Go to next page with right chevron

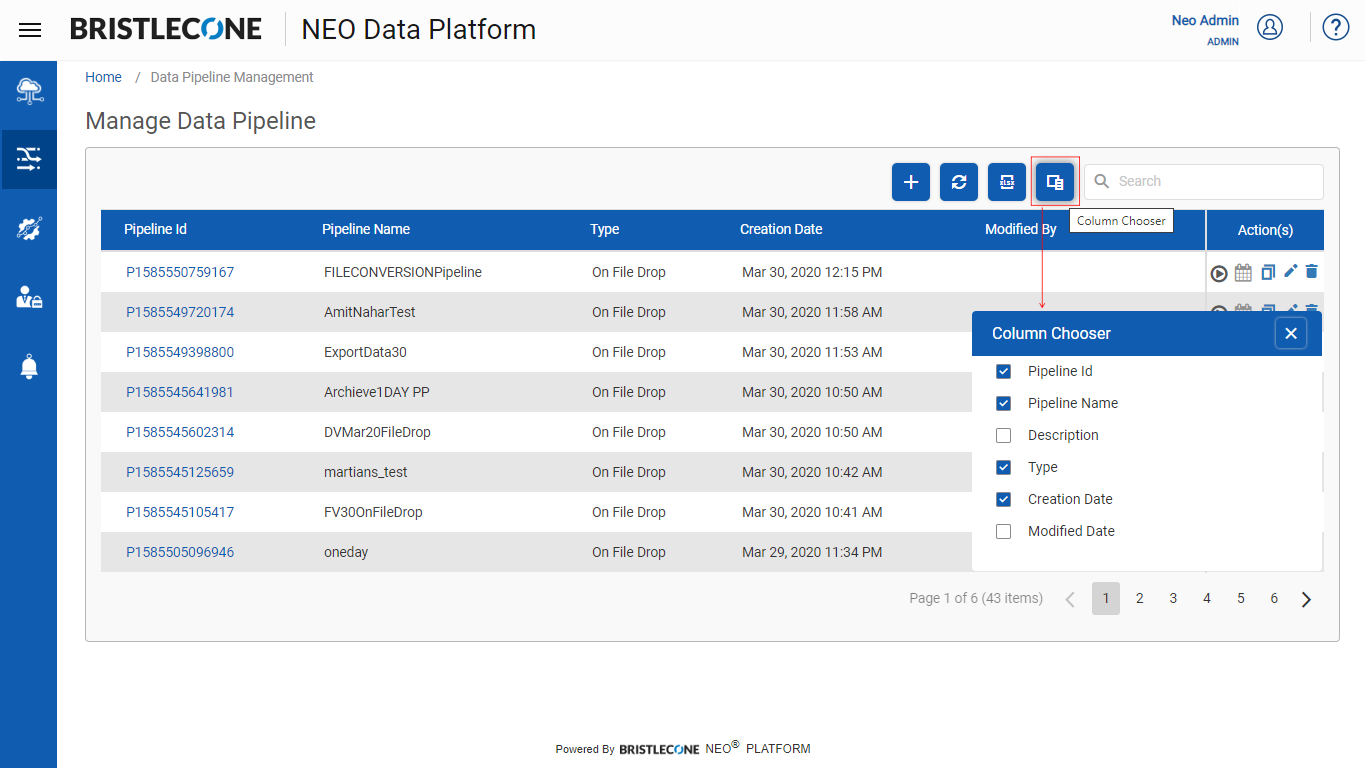coord(1306,599)
